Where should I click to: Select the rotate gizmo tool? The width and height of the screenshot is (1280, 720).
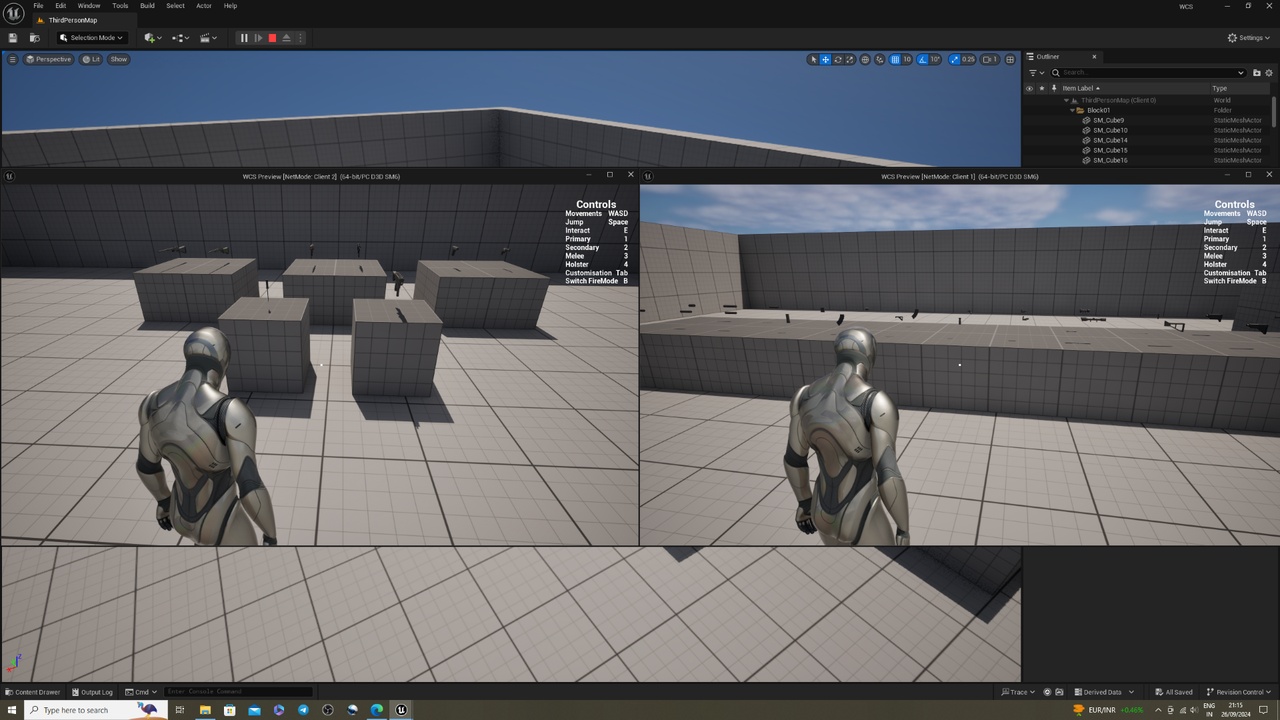pyautogui.click(x=838, y=59)
